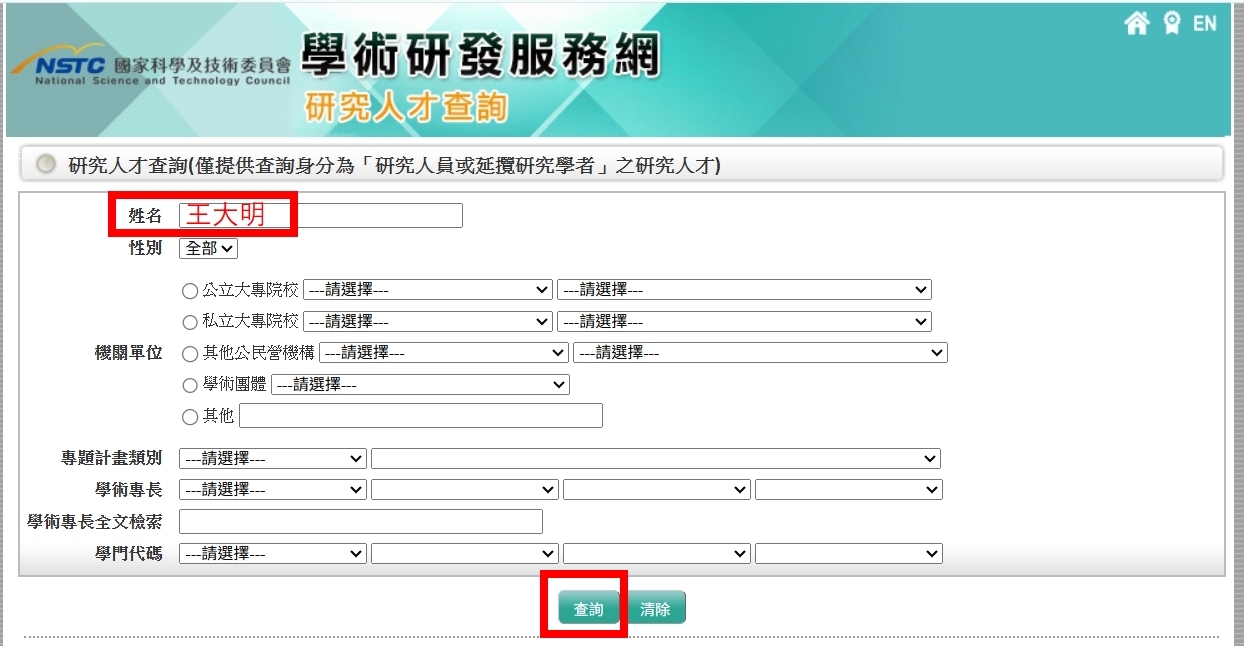Click the 機關單位 label text
This screenshot has height=646, width=1244.
pos(128,354)
